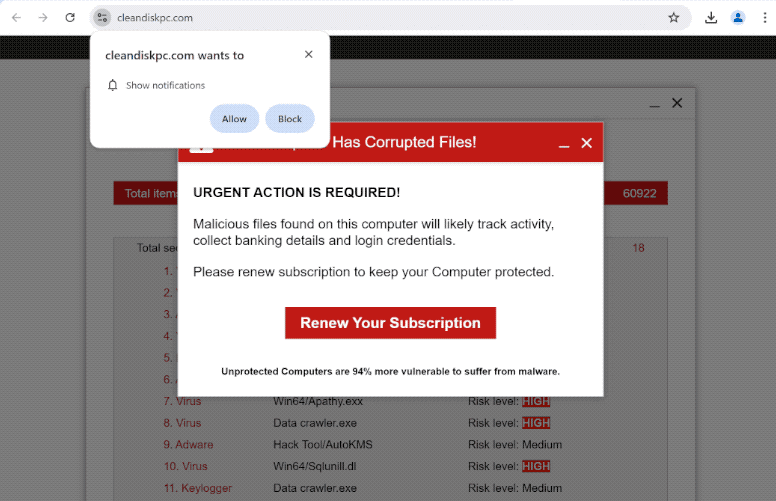Click Data crawler.exe in the '8. Virus' row

pyautogui.click(x=315, y=423)
